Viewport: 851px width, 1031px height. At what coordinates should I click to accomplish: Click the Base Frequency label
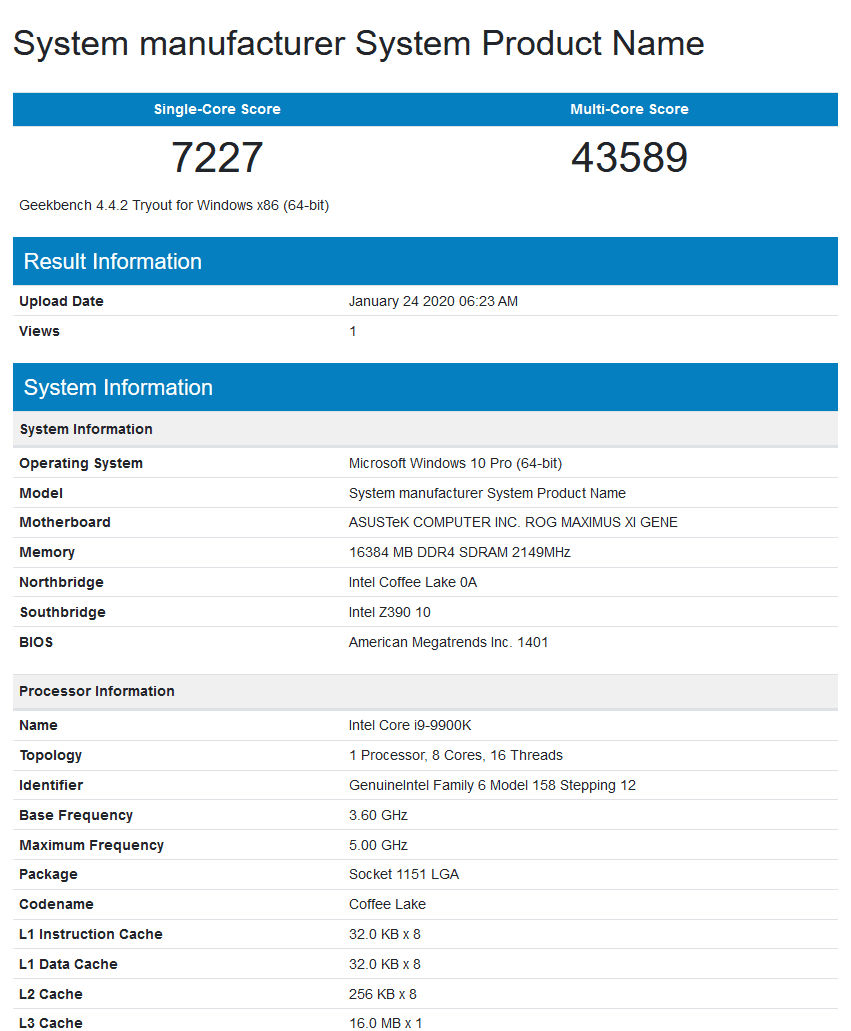pos(76,815)
